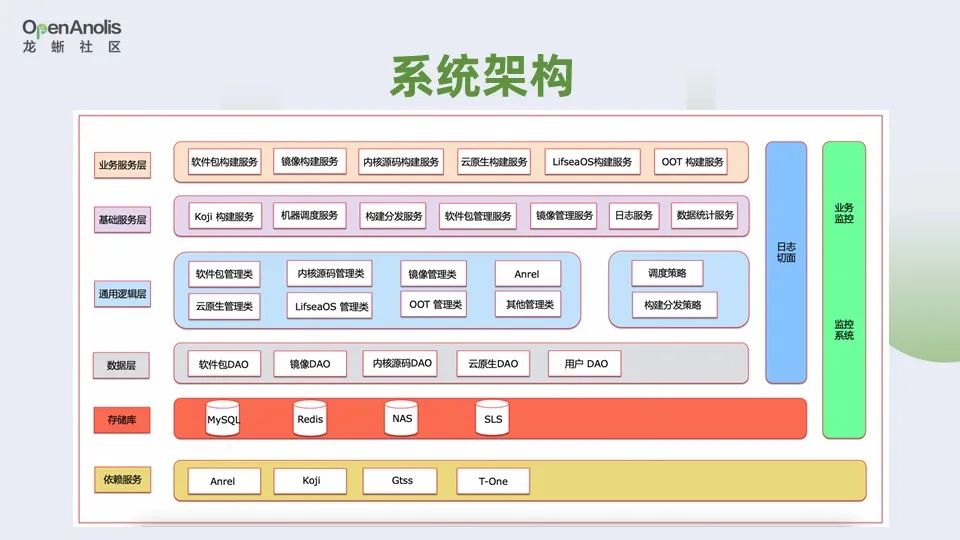Click the 云原生构建服务 box

[494, 162]
